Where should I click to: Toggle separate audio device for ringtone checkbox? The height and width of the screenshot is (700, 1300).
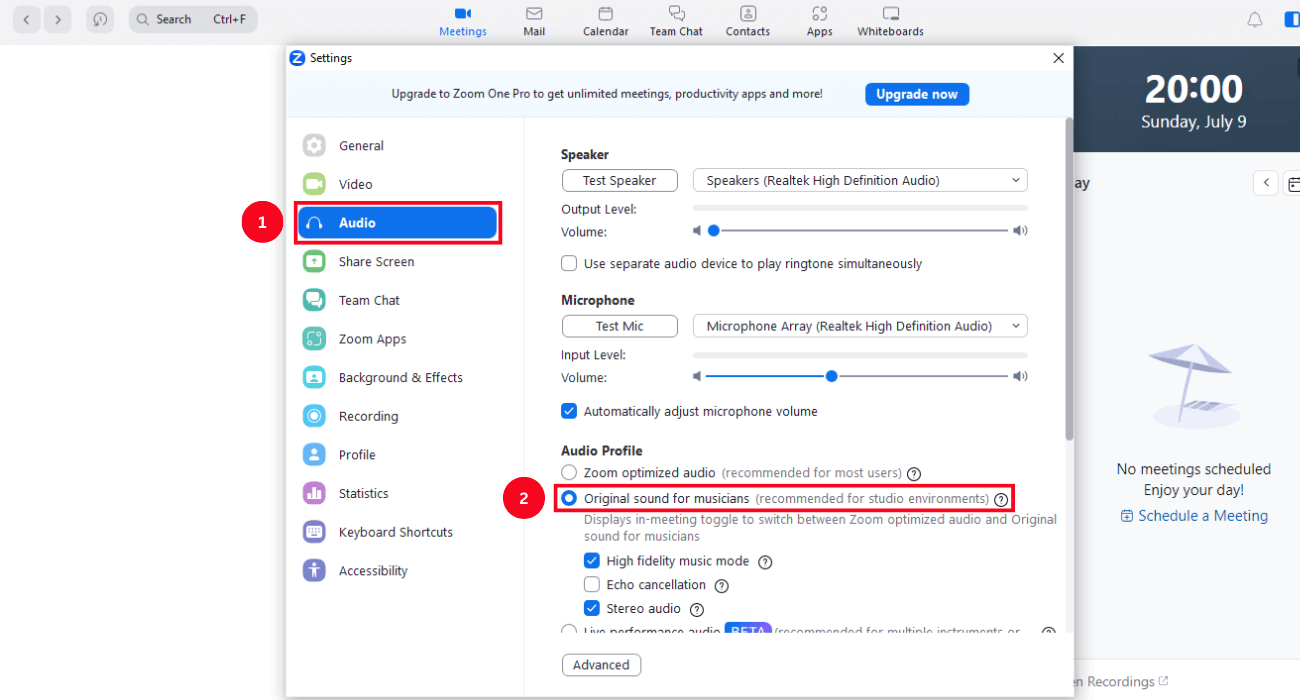coord(569,264)
